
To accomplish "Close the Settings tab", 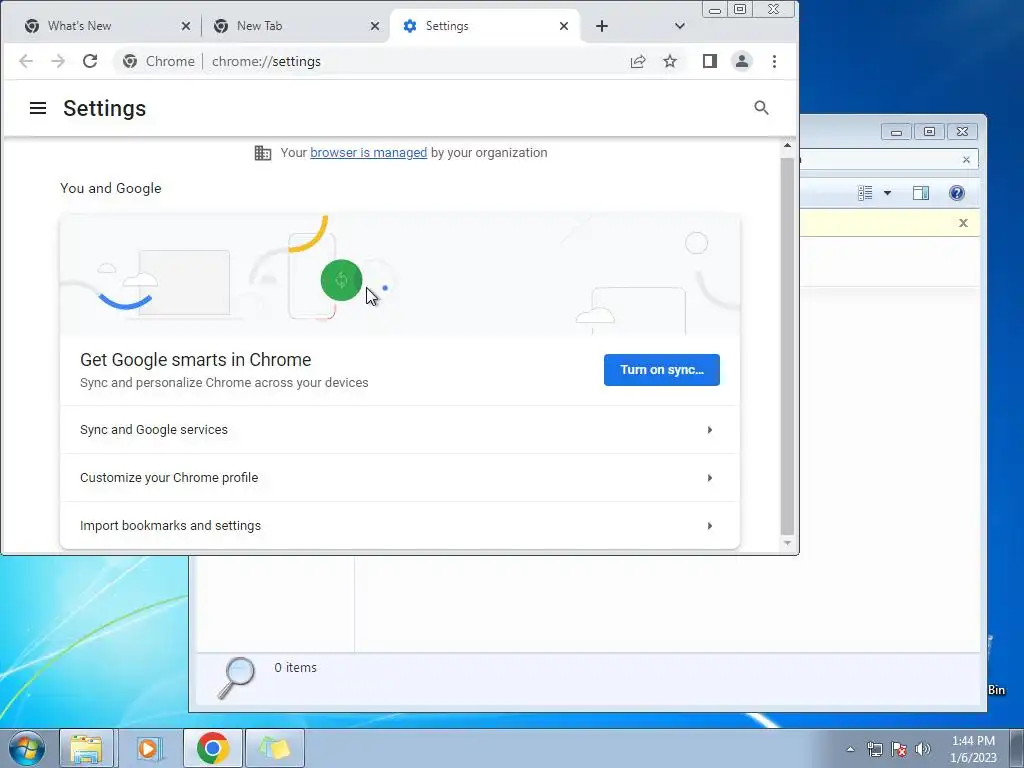I will tap(564, 26).
